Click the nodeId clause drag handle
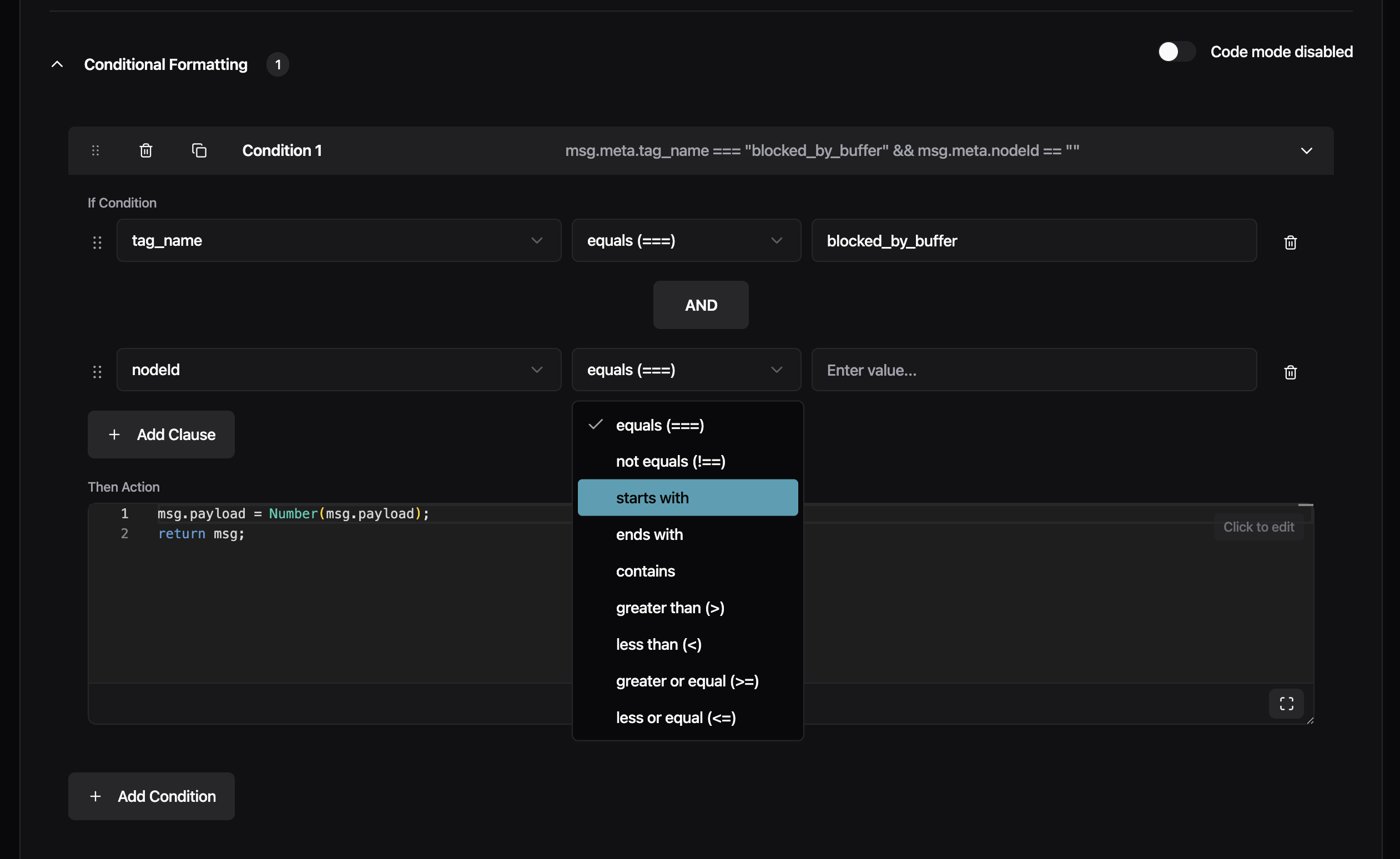This screenshot has width=1400, height=859. click(x=97, y=372)
